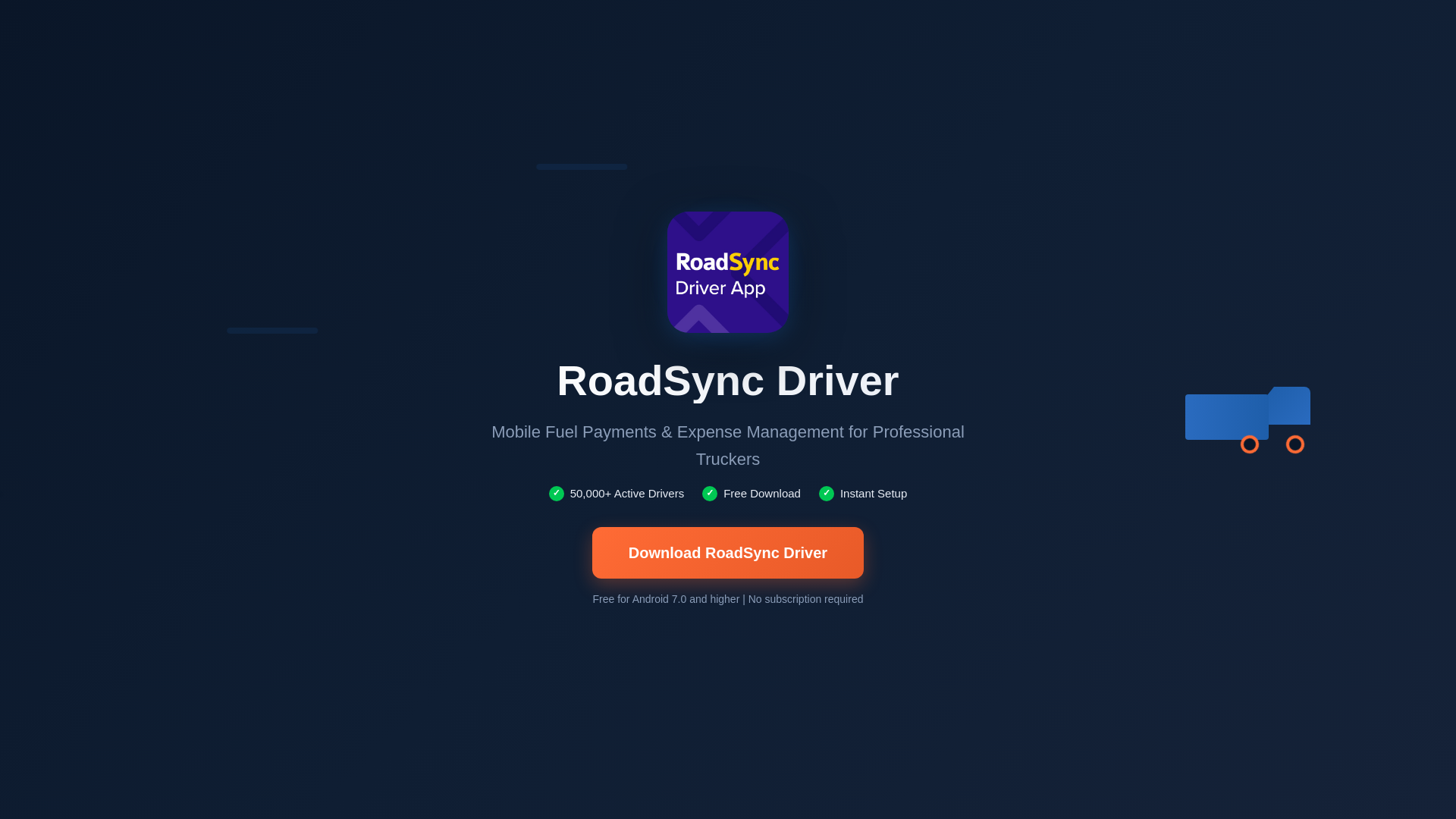
Task: Click the RoadSync Driver heading
Action: tap(728, 381)
